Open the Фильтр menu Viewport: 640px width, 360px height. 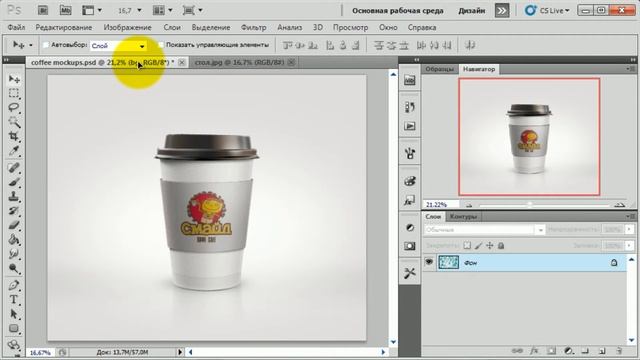tap(253, 27)
